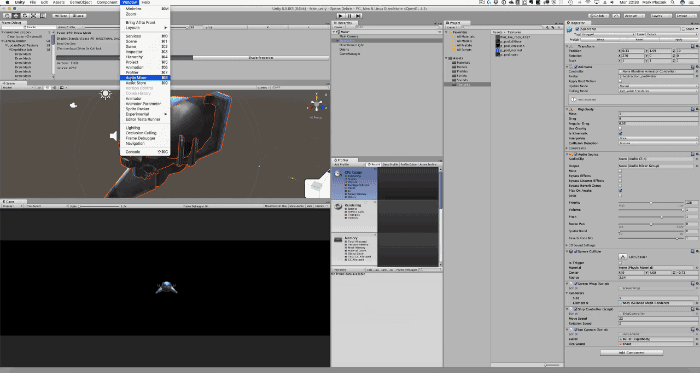Choose Occlusion Culling from Window menu

pos(145,133)
